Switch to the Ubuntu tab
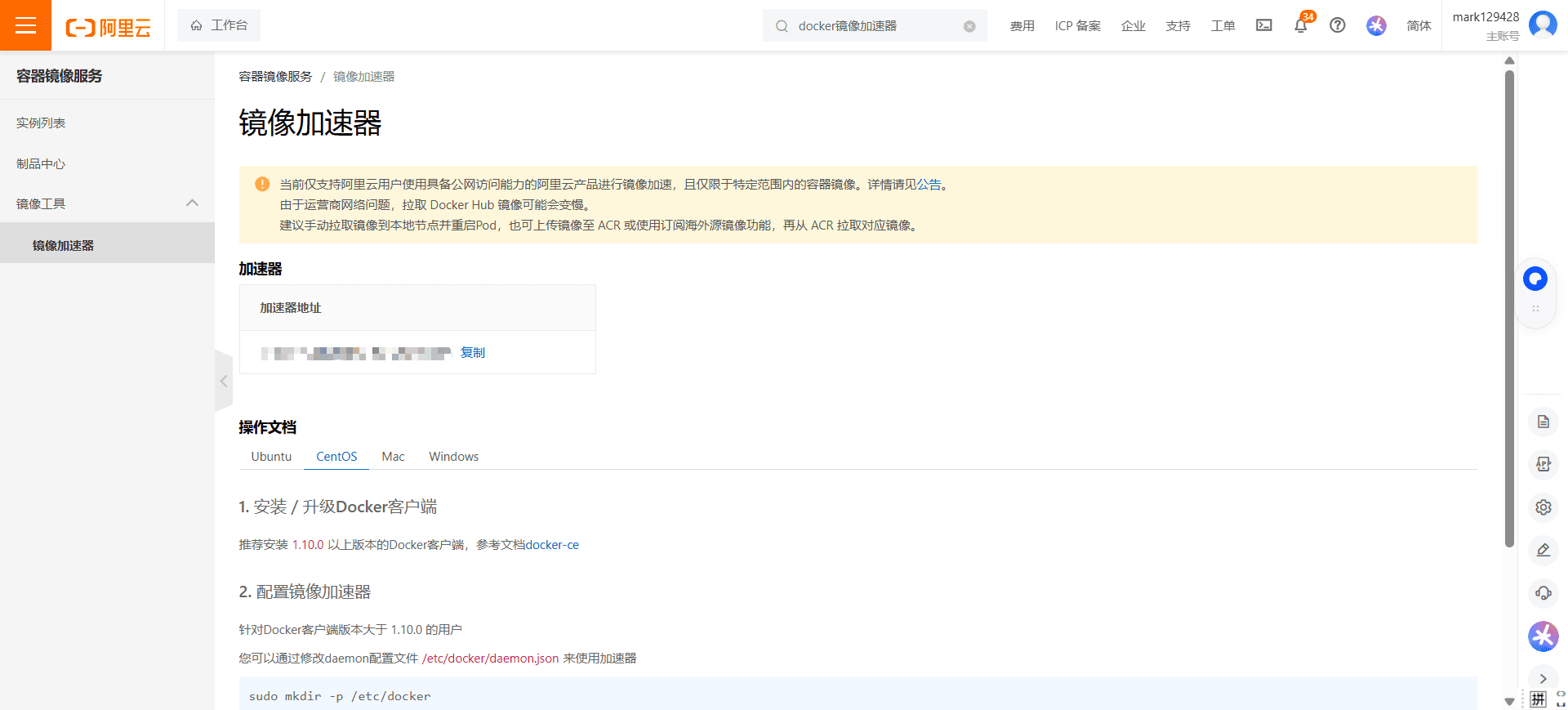The image size is (1568, 710). pyautogui.click(x=271, y=457)
